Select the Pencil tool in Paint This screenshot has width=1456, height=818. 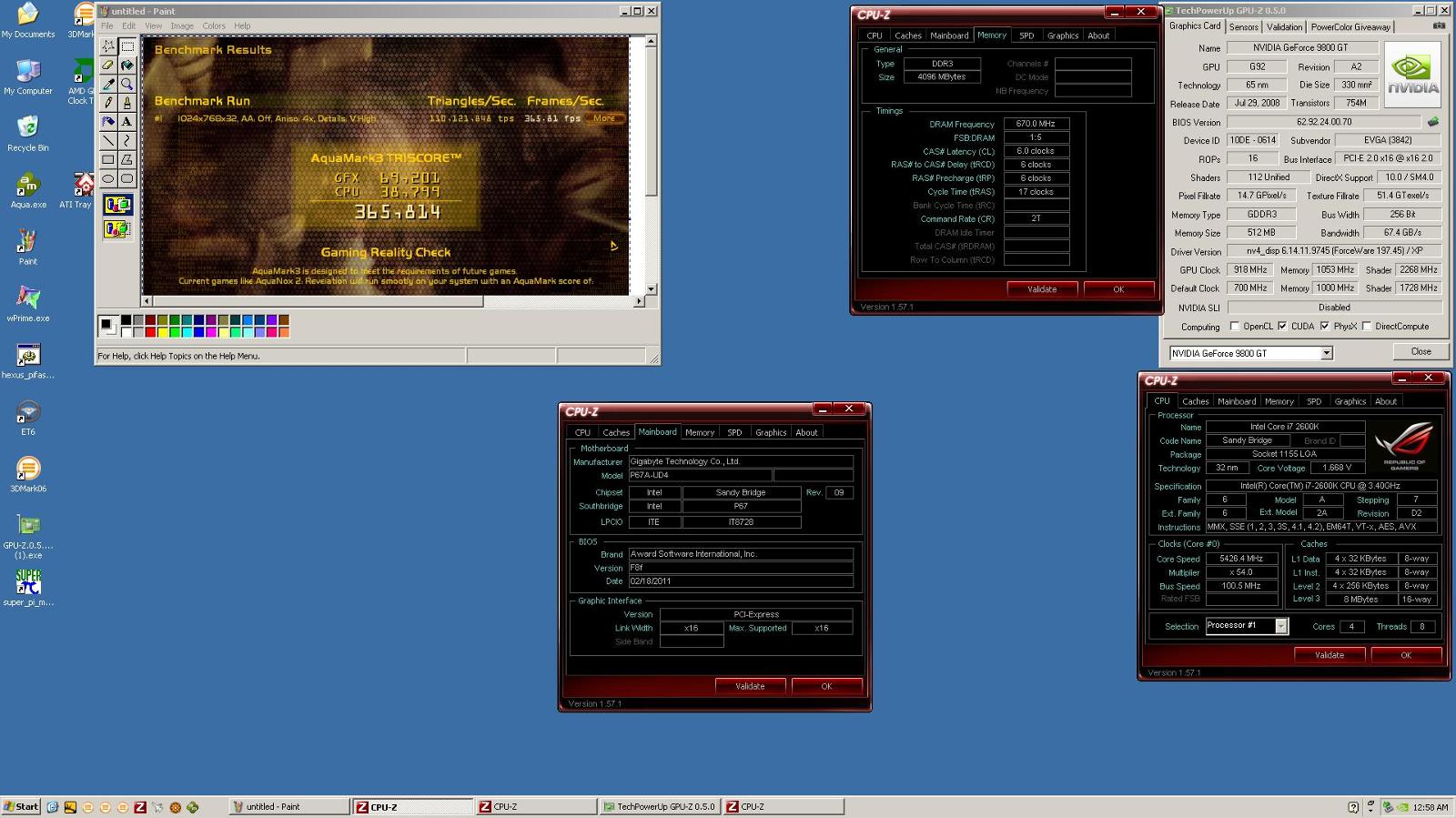click(x=108, y=103)
